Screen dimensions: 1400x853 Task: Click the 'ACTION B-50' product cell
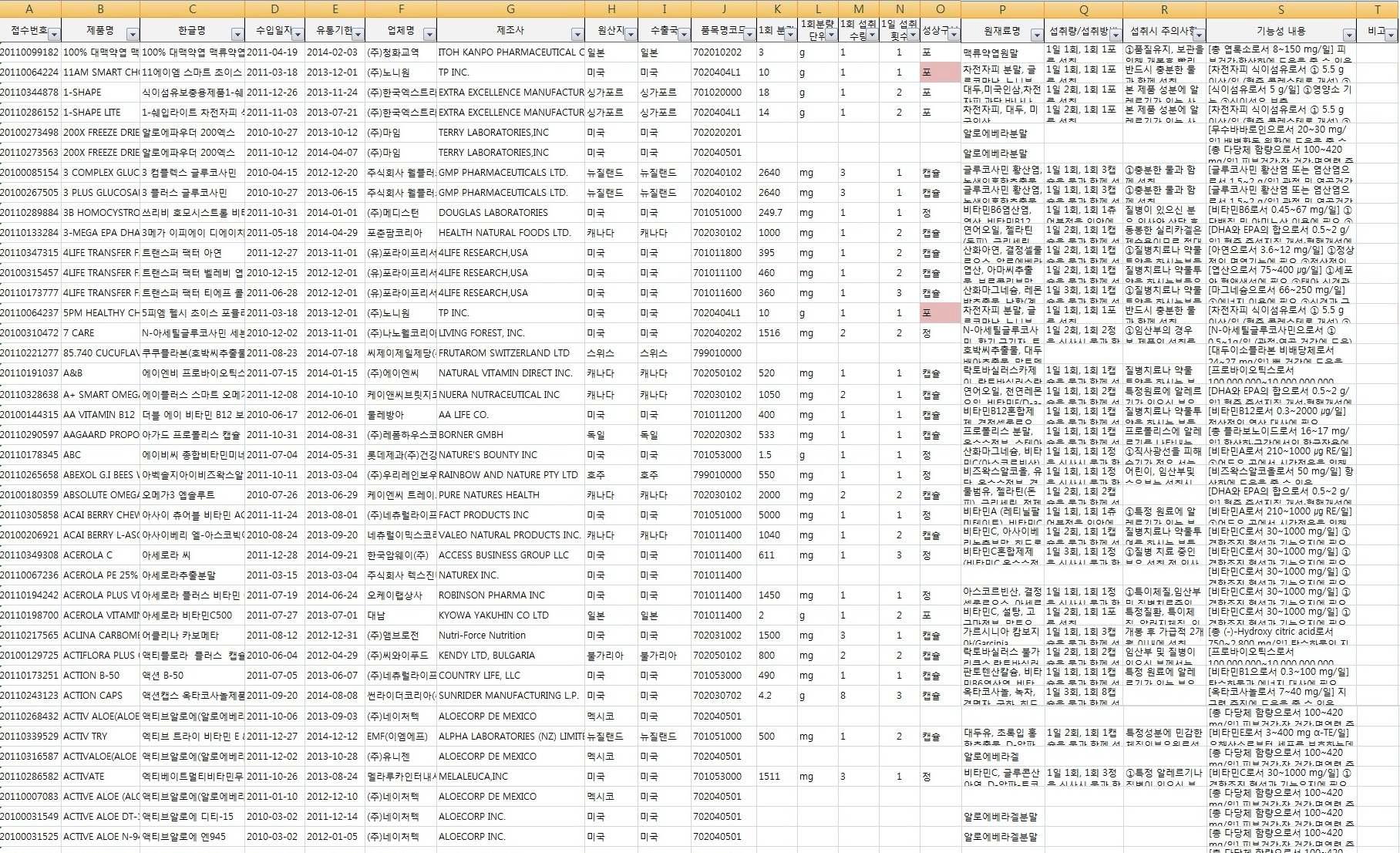tap(100, 676)
